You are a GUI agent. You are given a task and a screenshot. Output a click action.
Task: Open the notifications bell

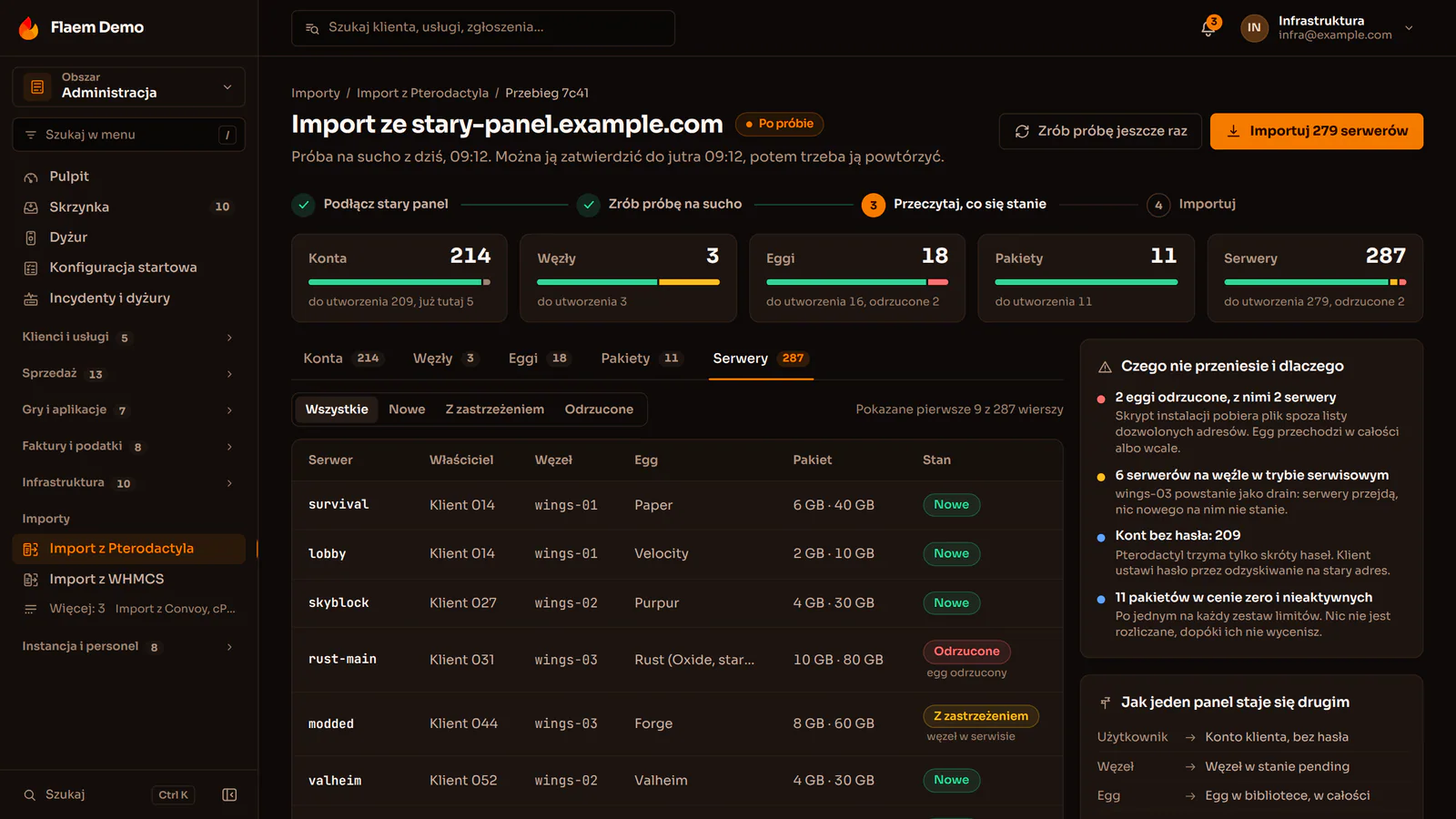(x=1208, y=27)
